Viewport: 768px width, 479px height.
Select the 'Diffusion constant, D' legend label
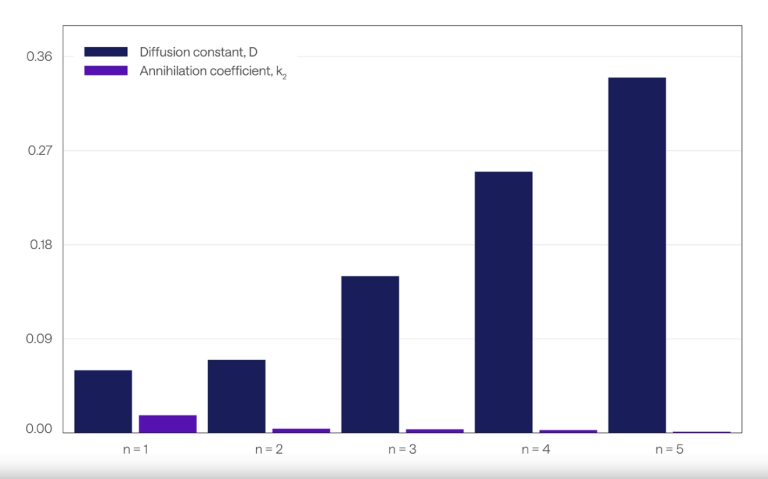(198, 52)
